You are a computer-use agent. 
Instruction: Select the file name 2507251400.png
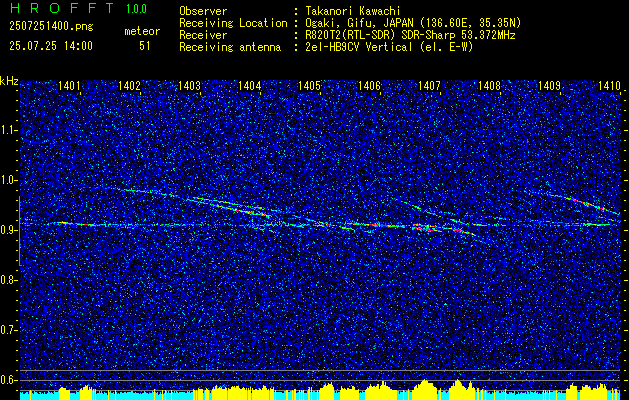[51, 27]
